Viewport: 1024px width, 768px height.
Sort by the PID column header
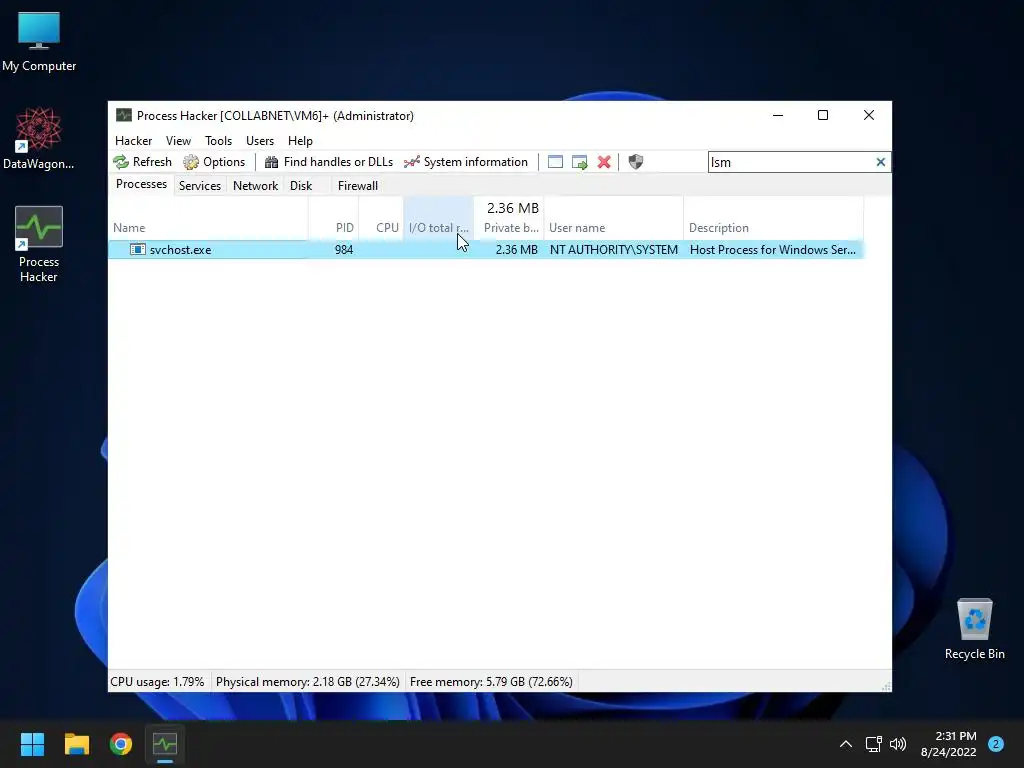click(x=333, y=219)
